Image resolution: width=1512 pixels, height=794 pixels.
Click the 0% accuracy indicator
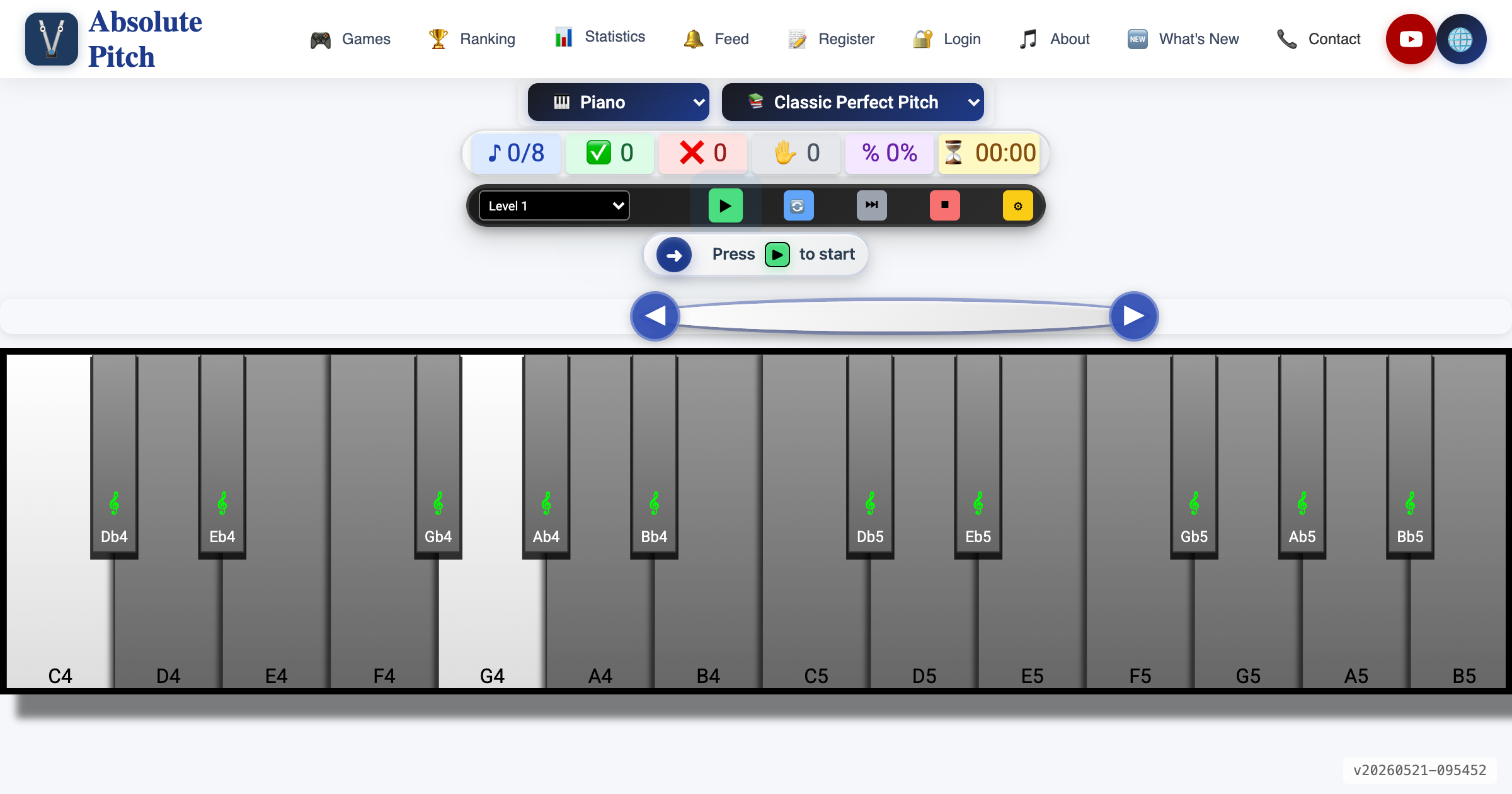coord(889,153)
